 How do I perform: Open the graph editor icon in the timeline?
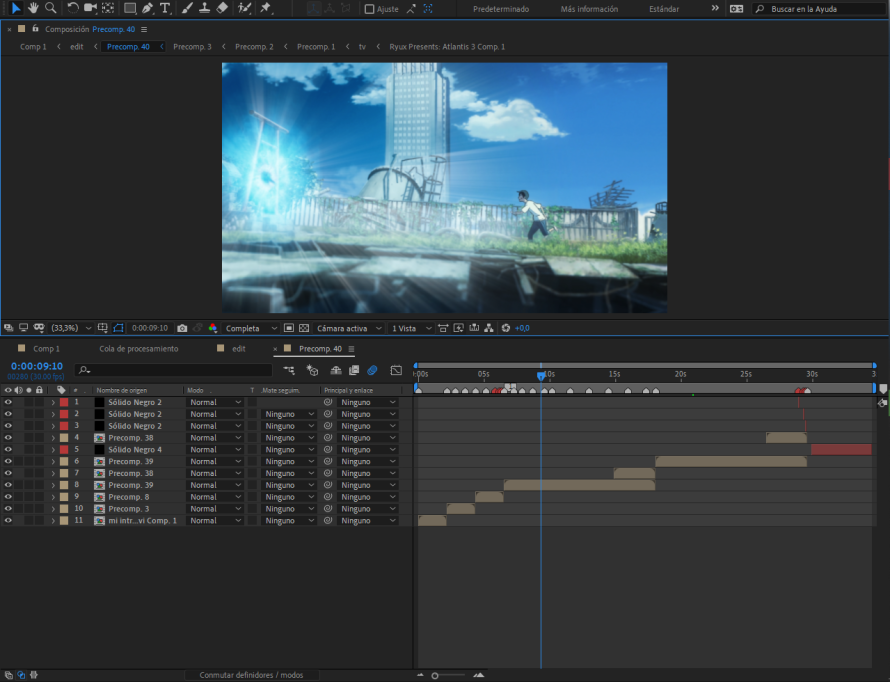(396, 370)
